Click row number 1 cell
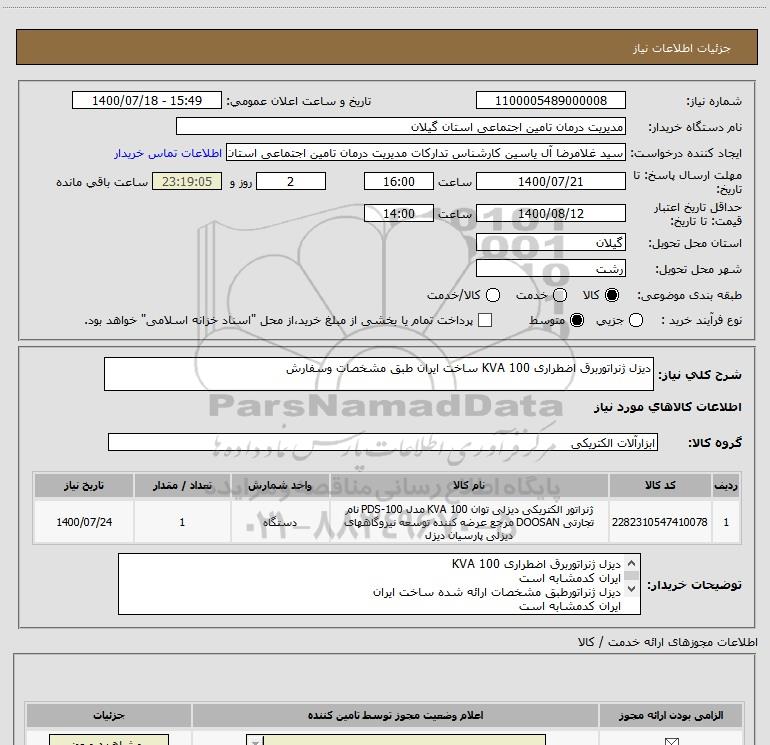Screen dimensions: 770x745 [x=726, y=522]
